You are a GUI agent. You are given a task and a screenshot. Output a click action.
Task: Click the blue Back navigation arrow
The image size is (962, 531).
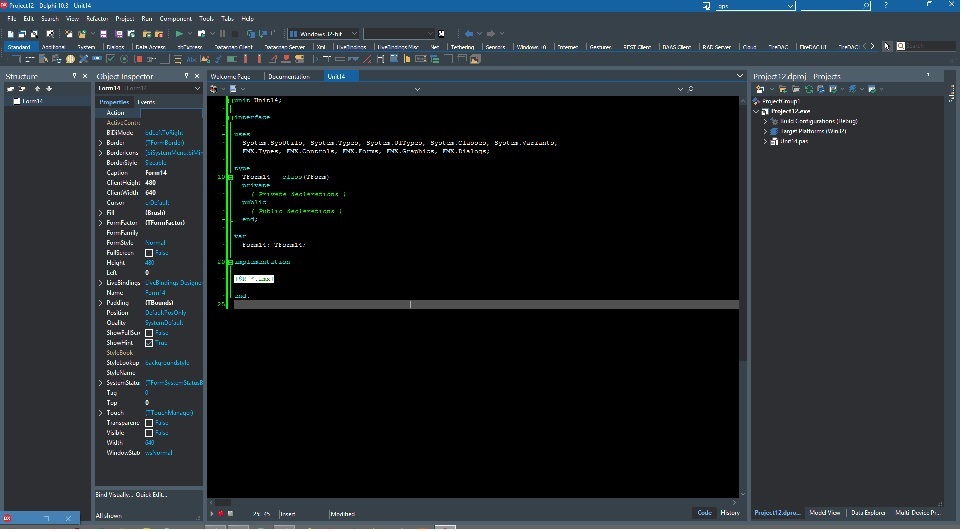[x=469, y=34]
